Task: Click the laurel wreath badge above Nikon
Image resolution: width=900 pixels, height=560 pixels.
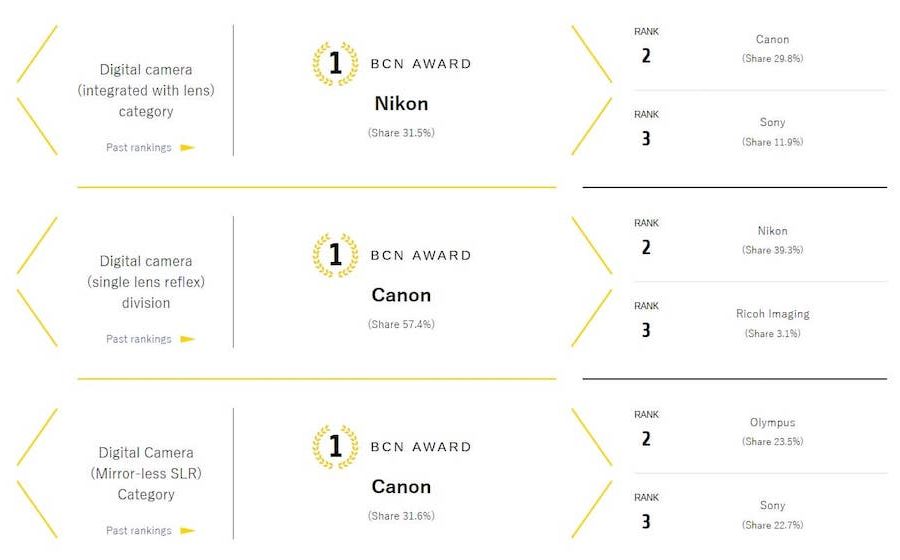Action: coord(335,63)
